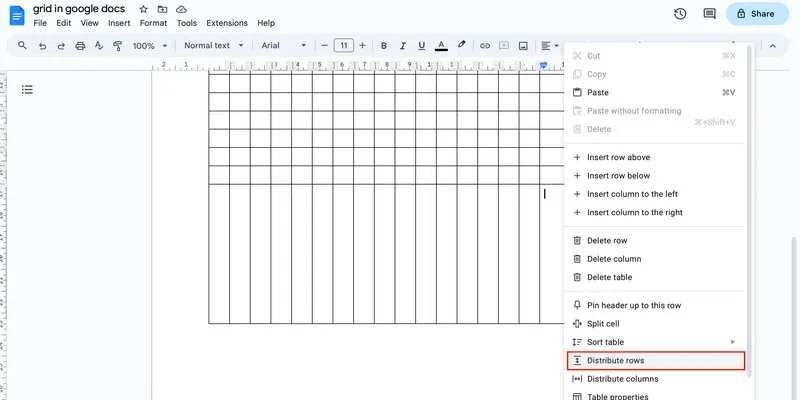This screenshot has height=400, width=800.
Task: Open the text color picker
Action: (441, 46)
